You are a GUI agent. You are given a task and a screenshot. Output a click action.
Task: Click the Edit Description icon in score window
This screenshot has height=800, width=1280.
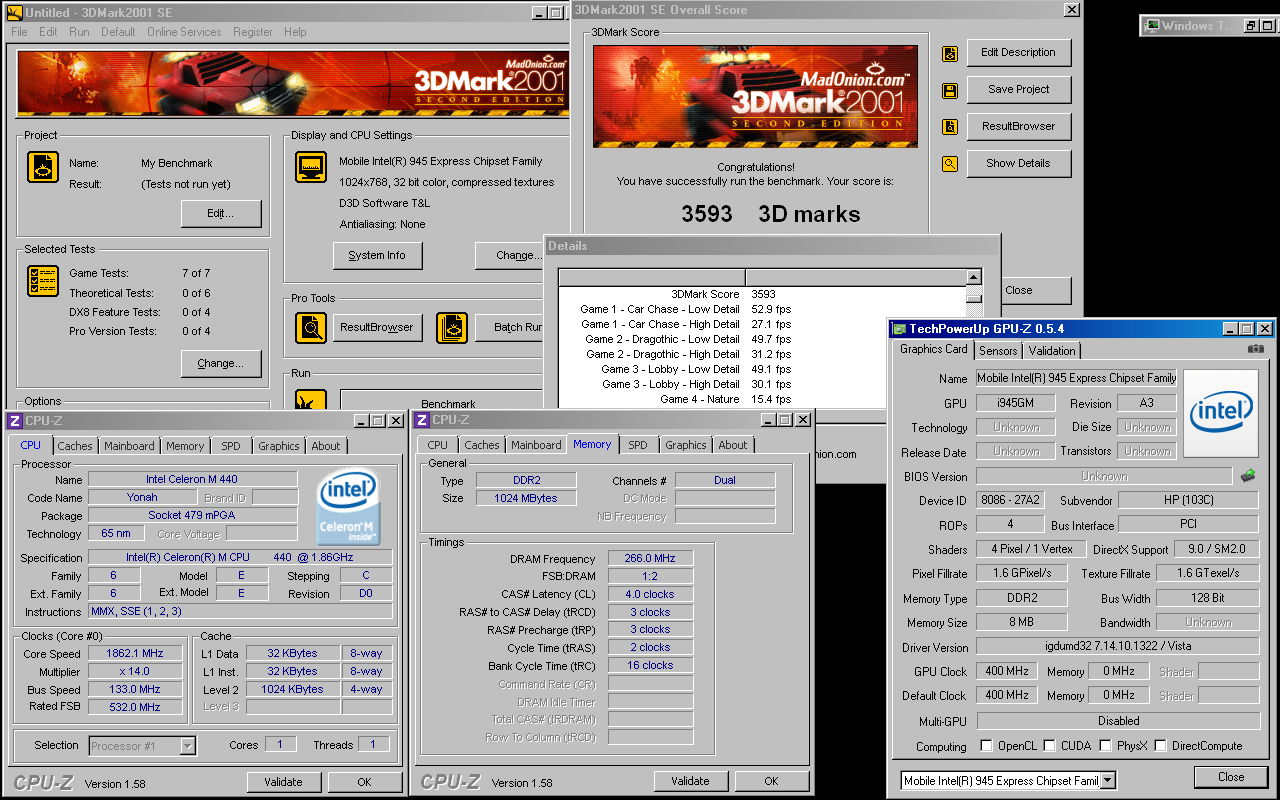tap(950, 53)
